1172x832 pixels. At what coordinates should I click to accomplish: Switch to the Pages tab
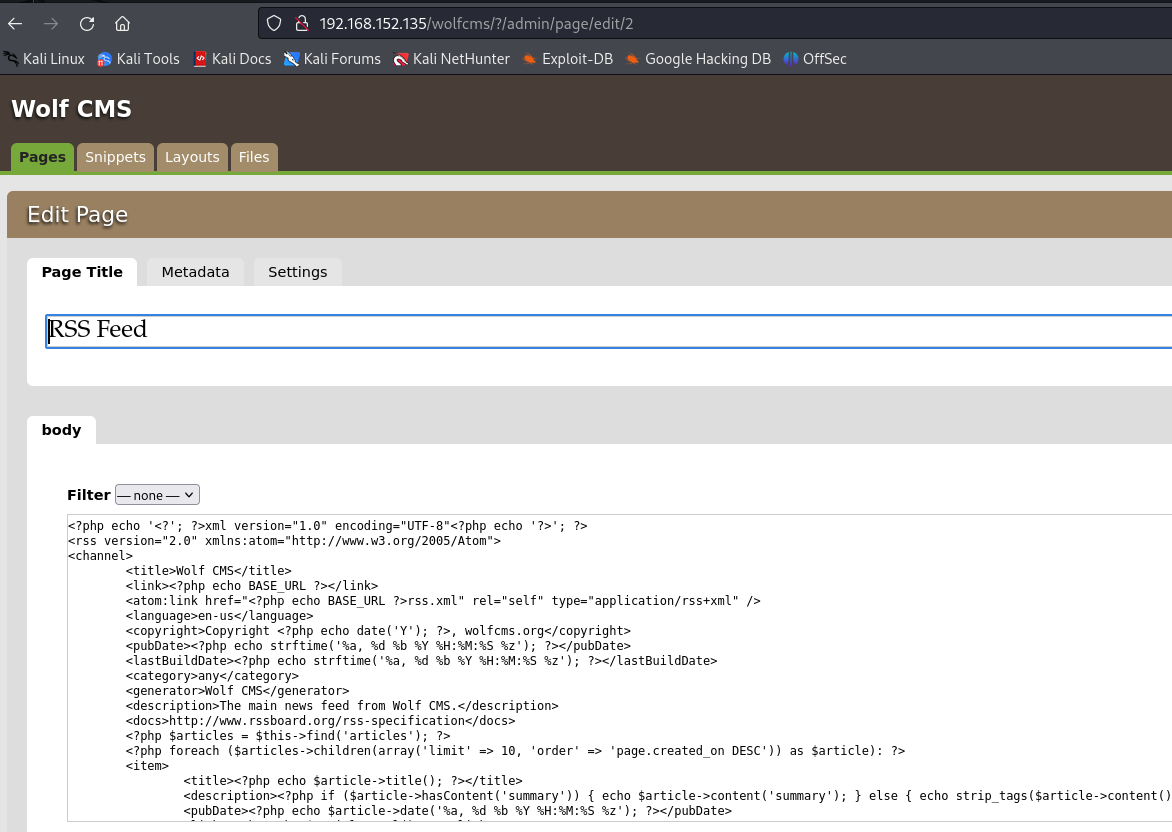(43, 157)
